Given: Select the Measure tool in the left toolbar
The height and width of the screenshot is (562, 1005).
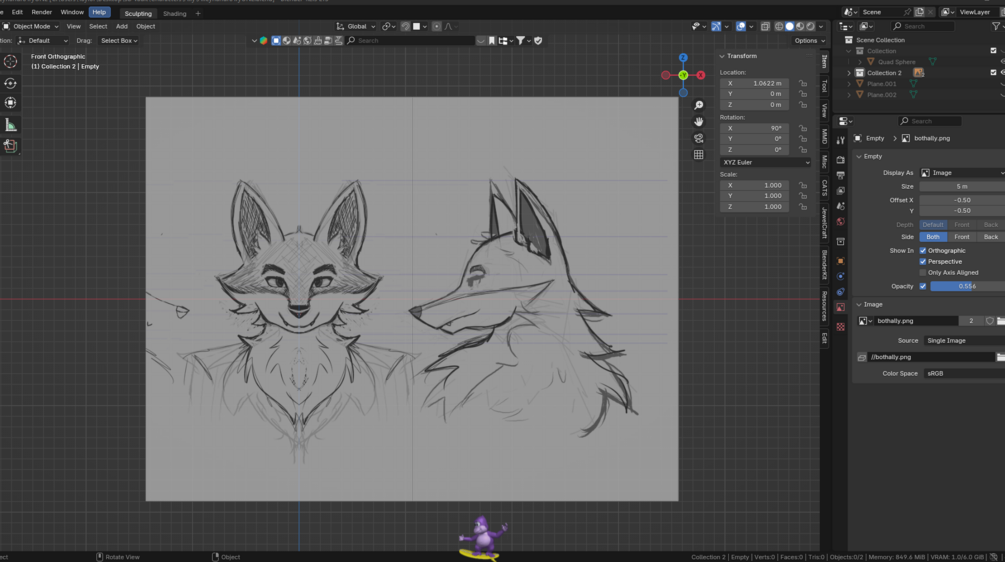Looking at the screenshot, I should (x=10, y=125).
